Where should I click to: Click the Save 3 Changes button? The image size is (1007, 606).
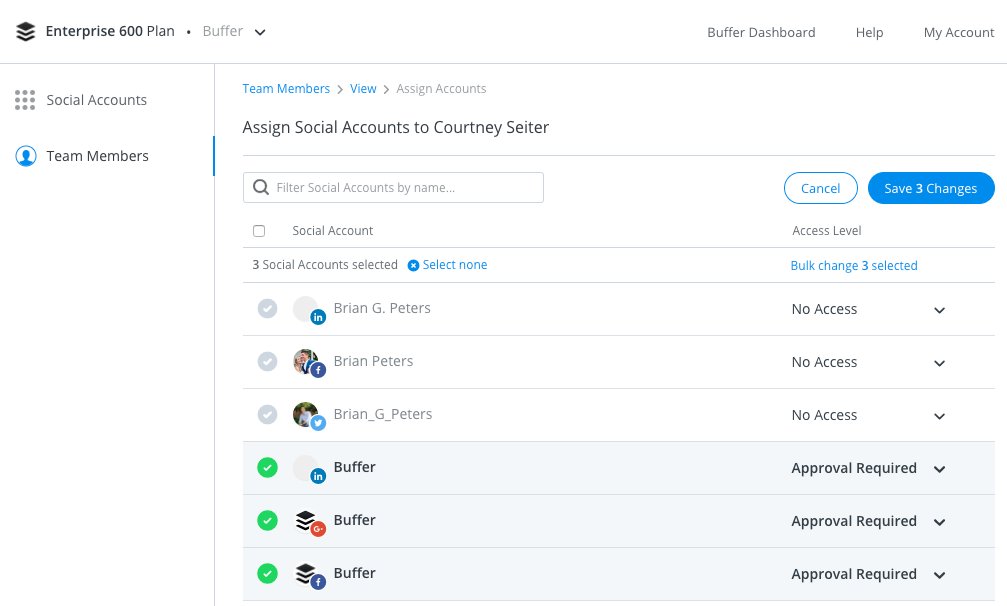(x=930, y=188)
